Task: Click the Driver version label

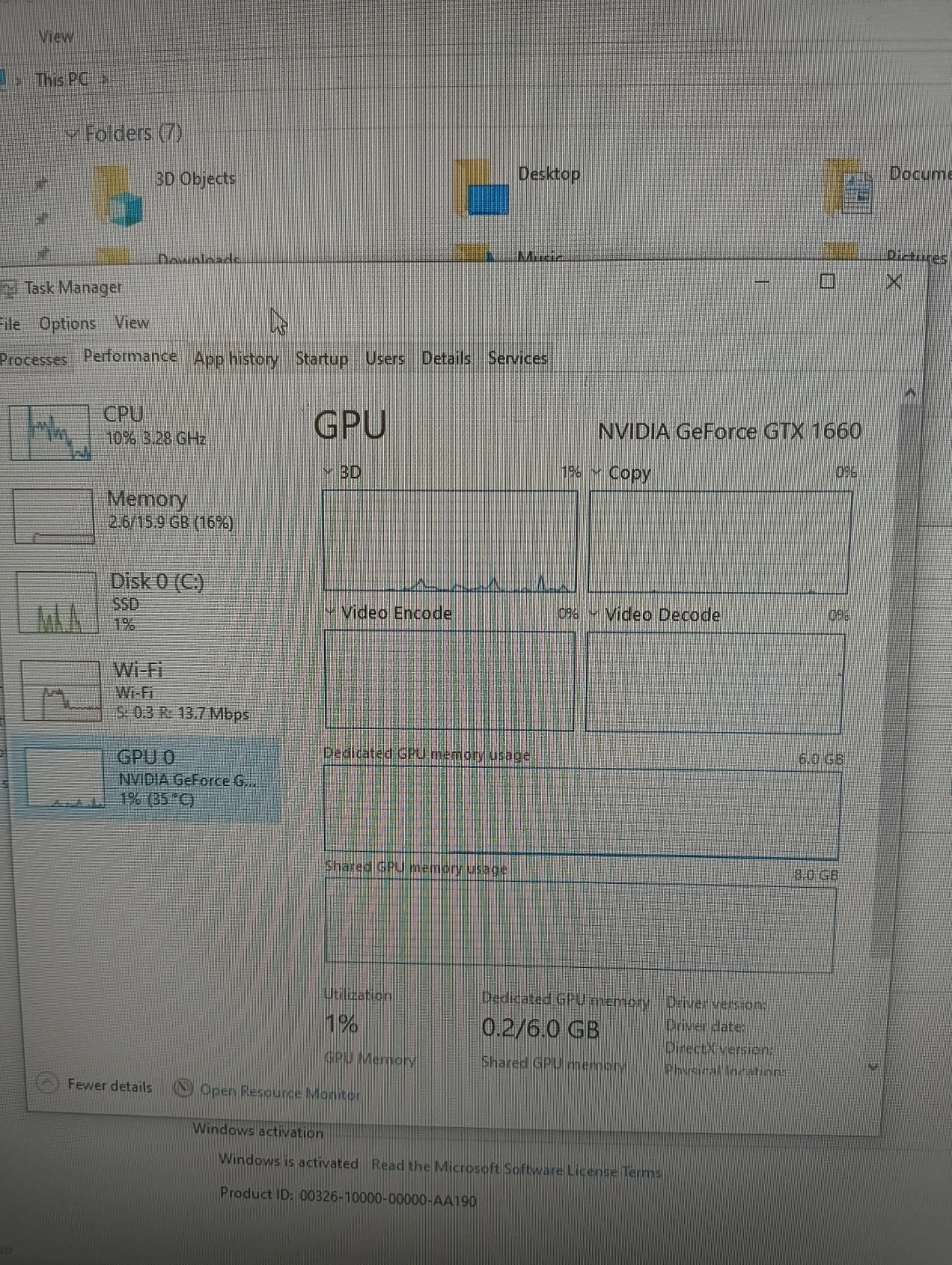Action: click(x=716, y=1002)
